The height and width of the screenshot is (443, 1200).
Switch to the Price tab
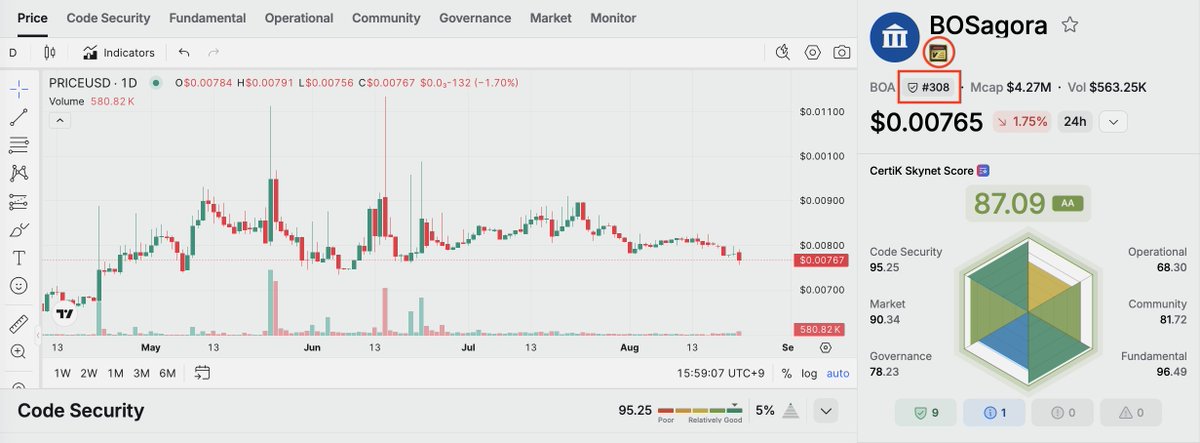click(x=32, y=18)
